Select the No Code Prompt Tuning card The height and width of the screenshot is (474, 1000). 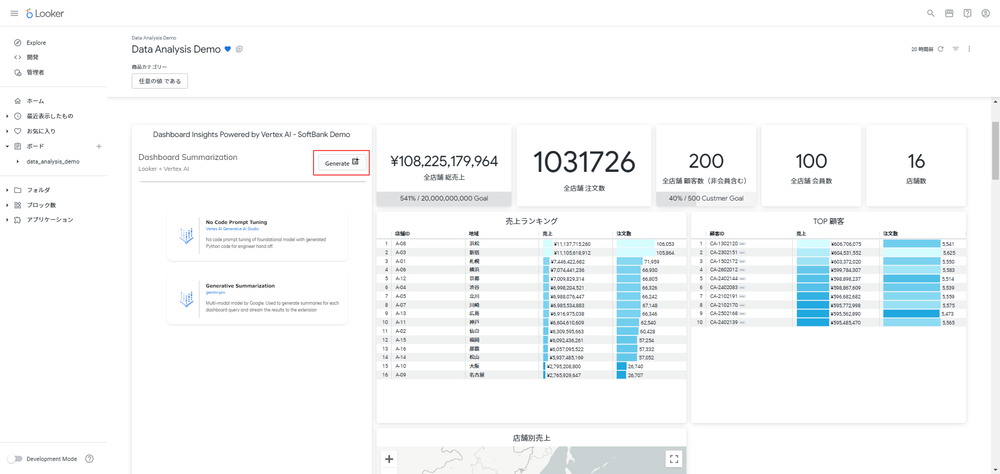tap(257, 237)
